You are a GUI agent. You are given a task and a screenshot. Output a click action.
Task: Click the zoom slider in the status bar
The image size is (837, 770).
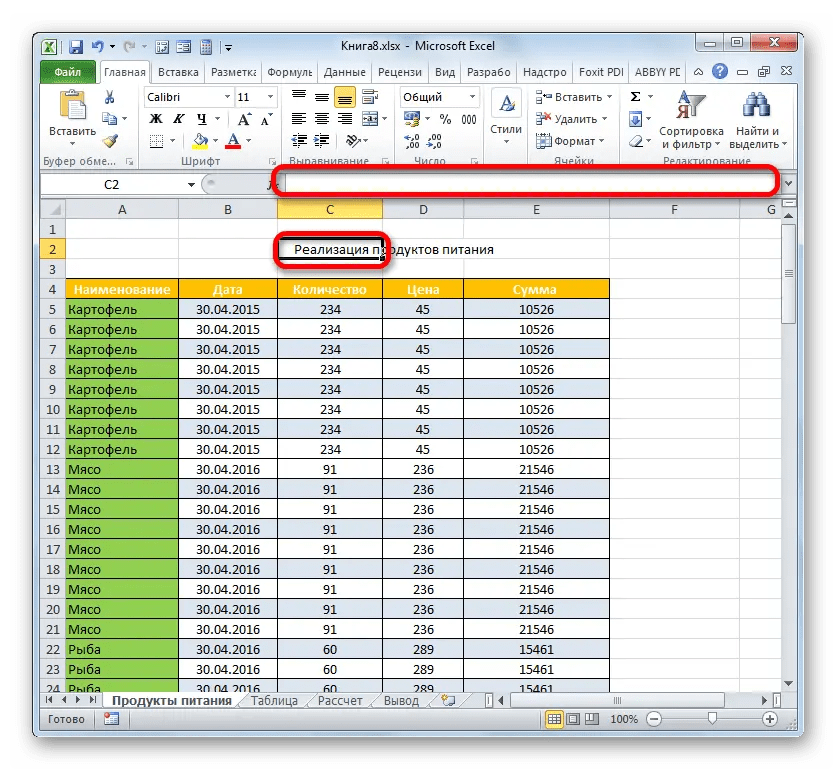coord(712,719)
